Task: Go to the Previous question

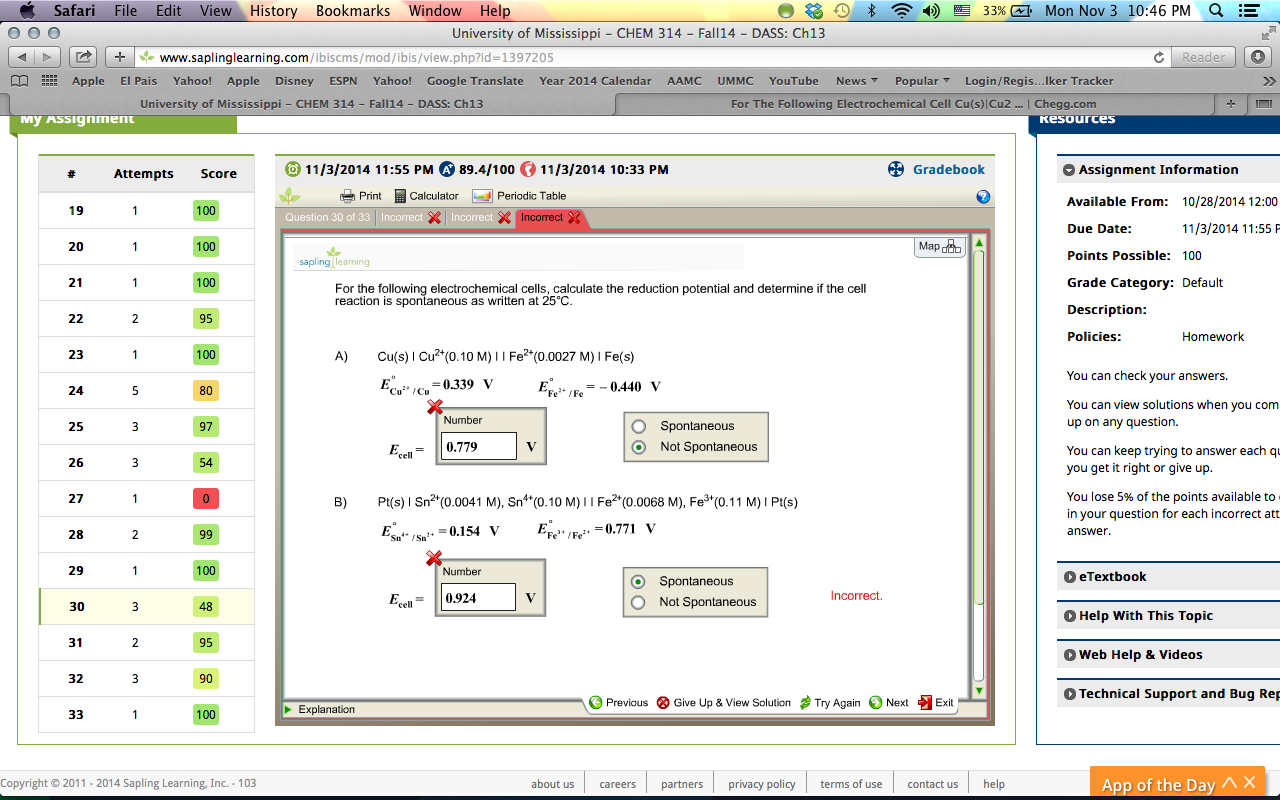Action: pos(618,703)
